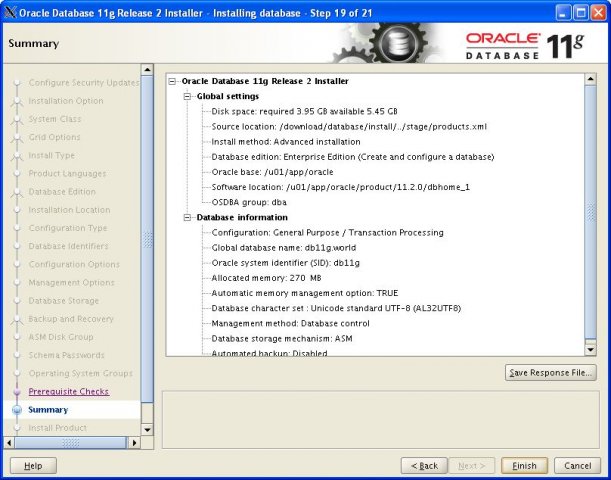Select 'Database character set' row
The width and height of the screenshot is (611, 480).
tap(336, 308)
